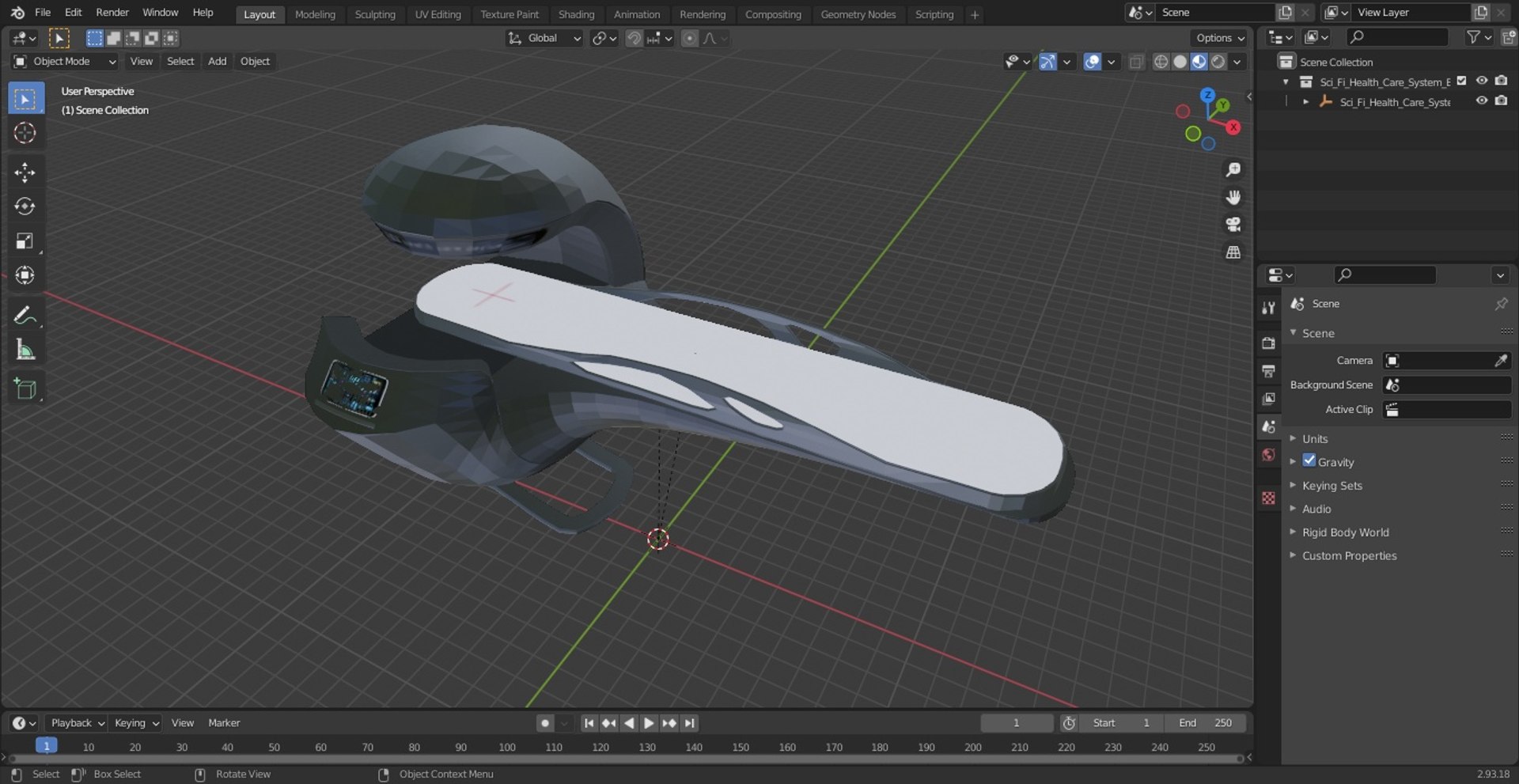Switch to Material Preview shading

(1199, 62)
